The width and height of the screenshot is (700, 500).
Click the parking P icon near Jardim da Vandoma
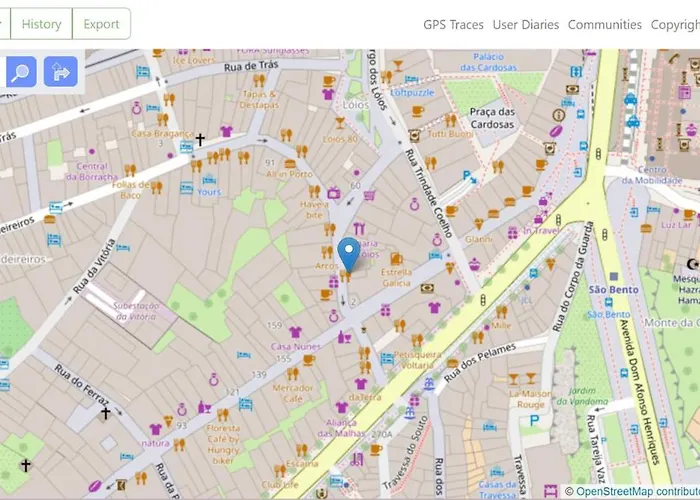pos(534,420)
